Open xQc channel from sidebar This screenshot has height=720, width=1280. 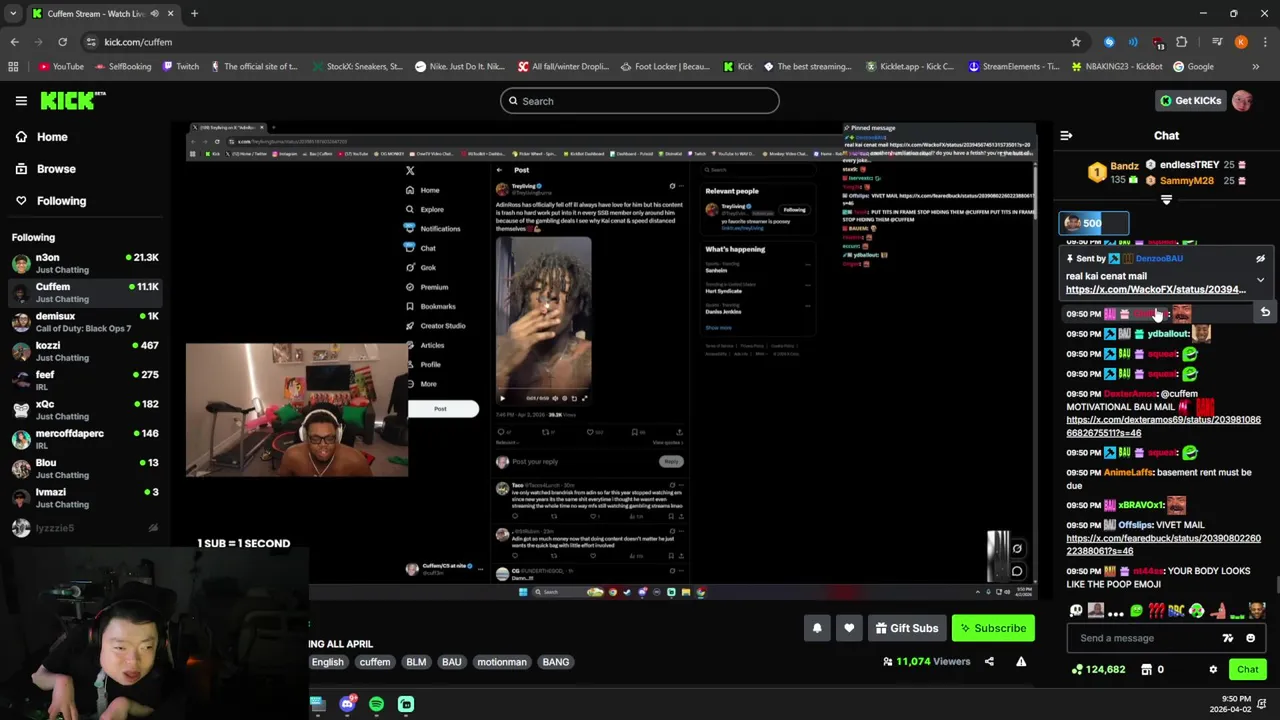85,410
